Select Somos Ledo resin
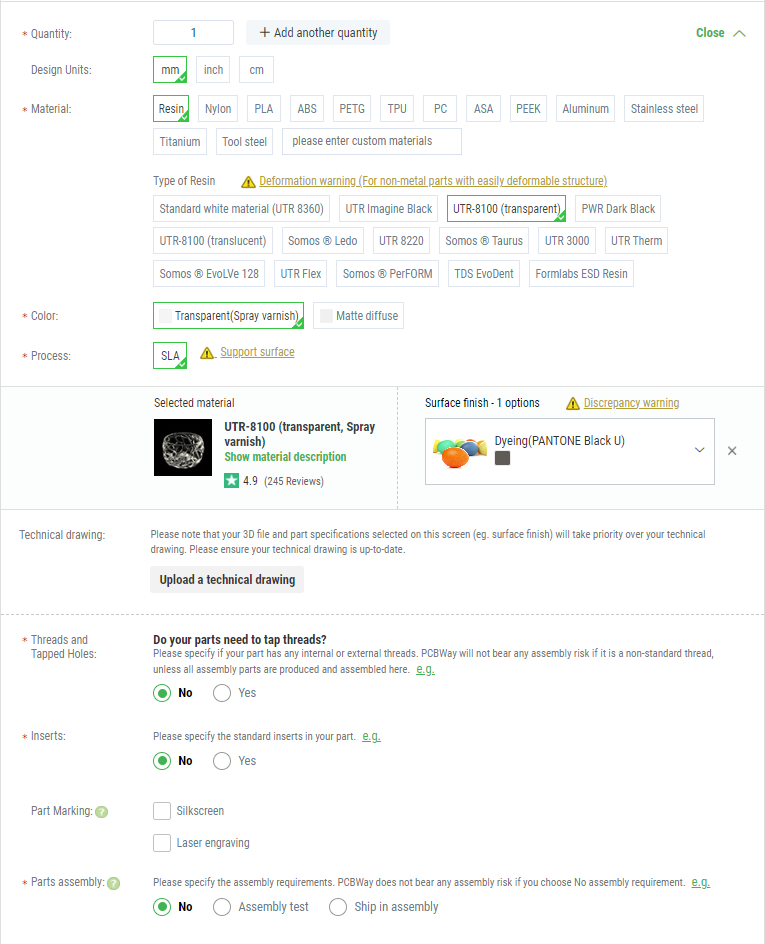 coord(323,241)
